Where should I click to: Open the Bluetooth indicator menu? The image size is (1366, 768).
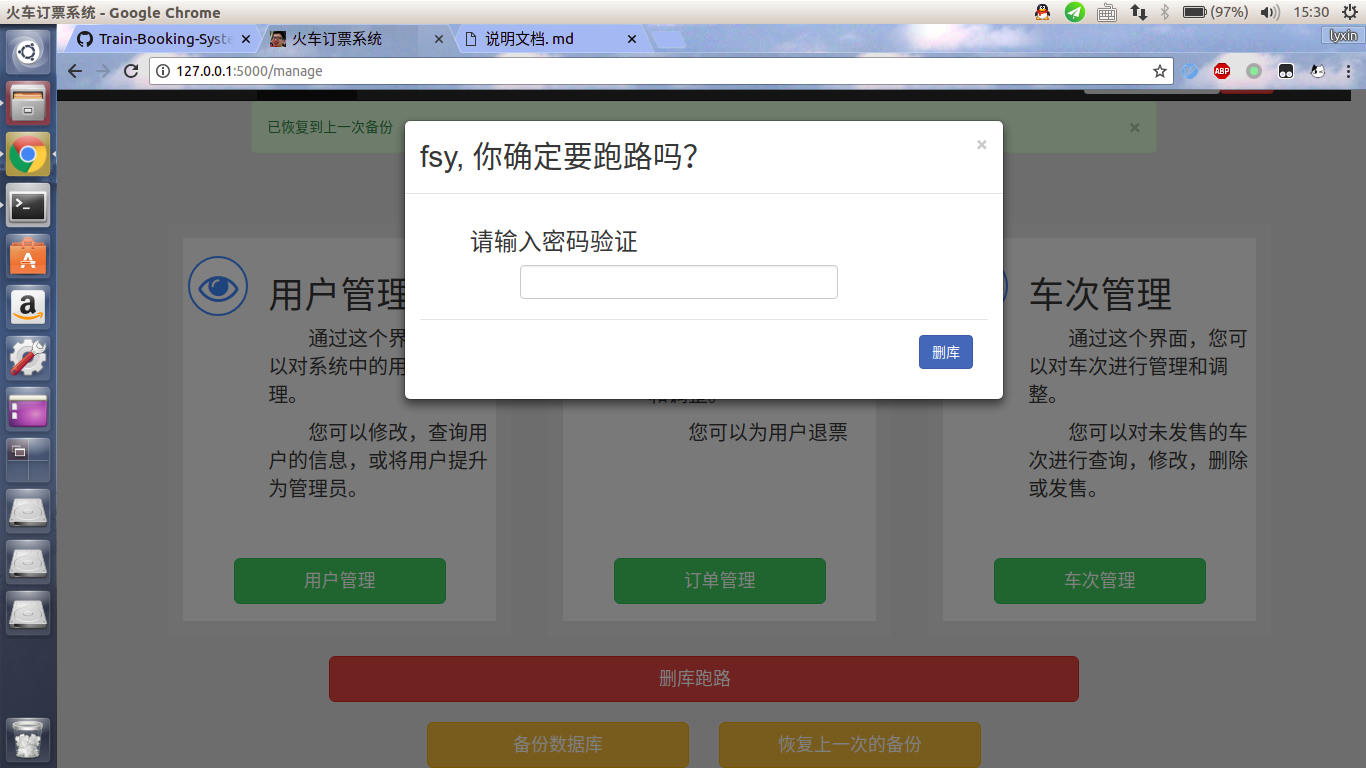click(x=1165, y=12)
